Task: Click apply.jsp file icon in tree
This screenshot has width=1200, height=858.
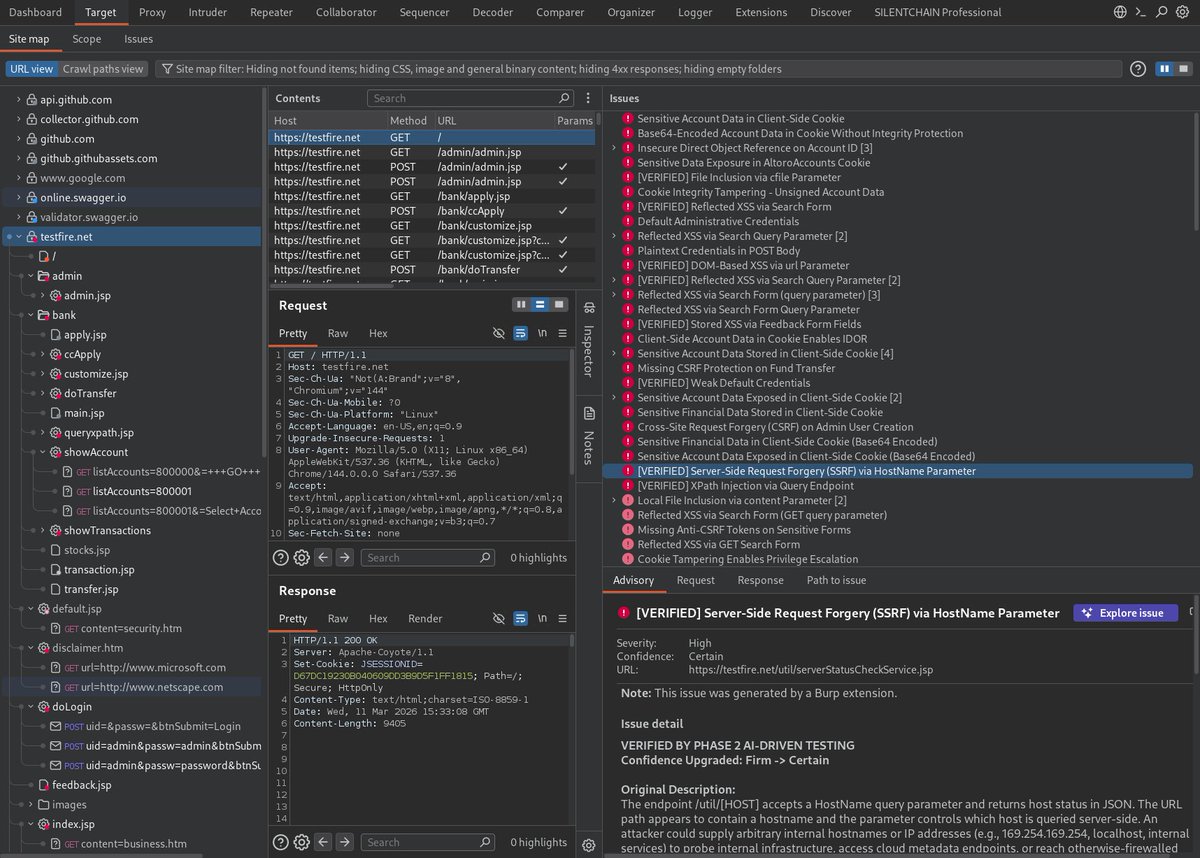Action: pyautogui.click(x=56, y=335)
